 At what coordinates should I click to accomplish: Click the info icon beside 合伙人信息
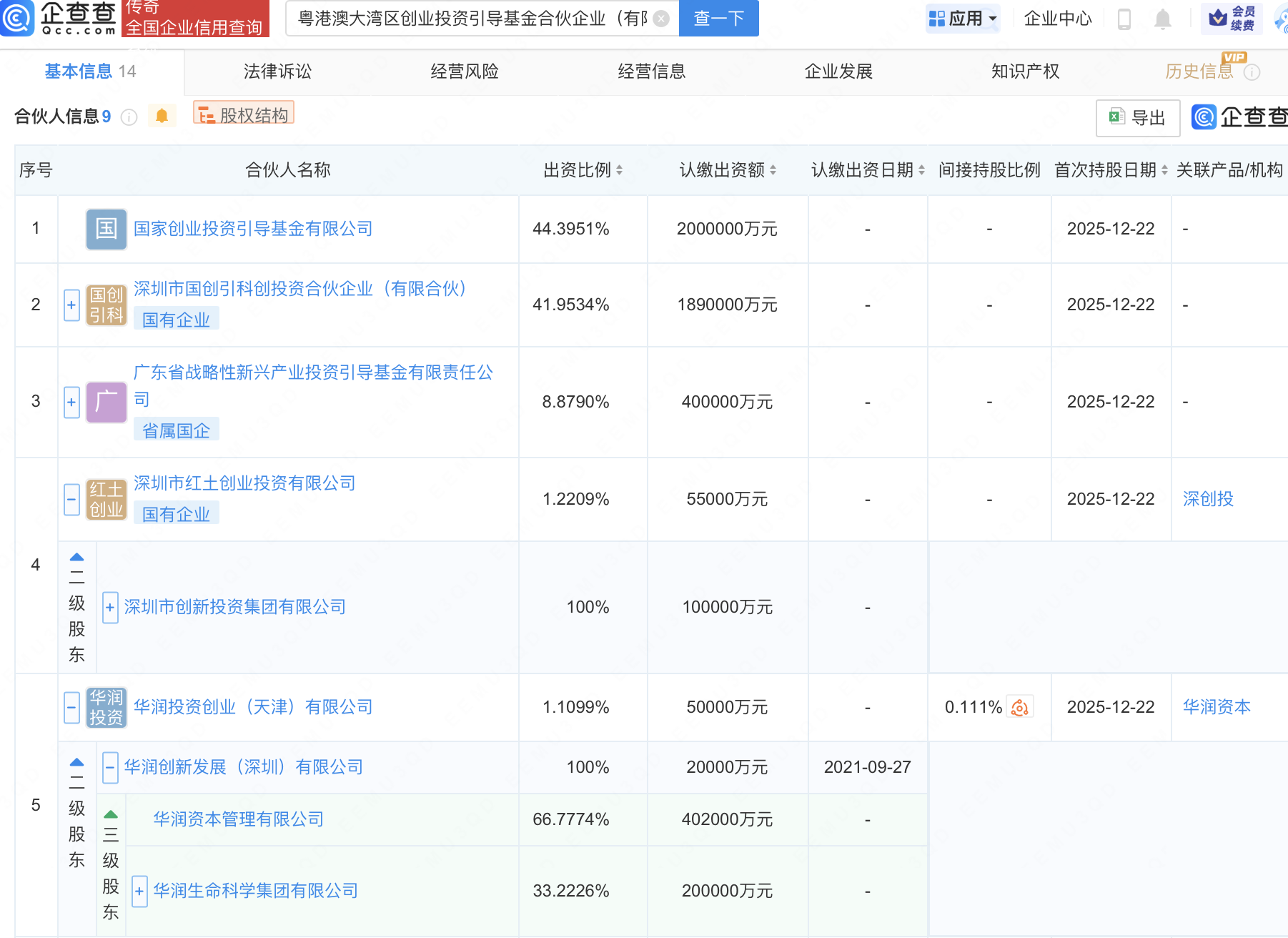pyautogui.click(x=129, y=117)
